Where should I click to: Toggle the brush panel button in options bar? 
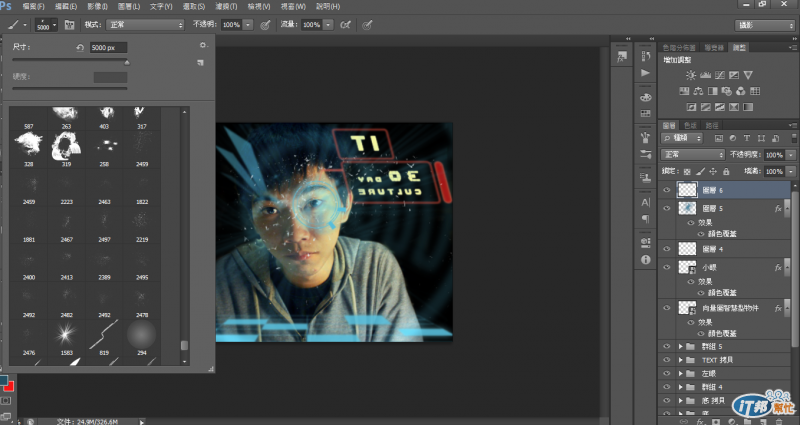point(69,24)
